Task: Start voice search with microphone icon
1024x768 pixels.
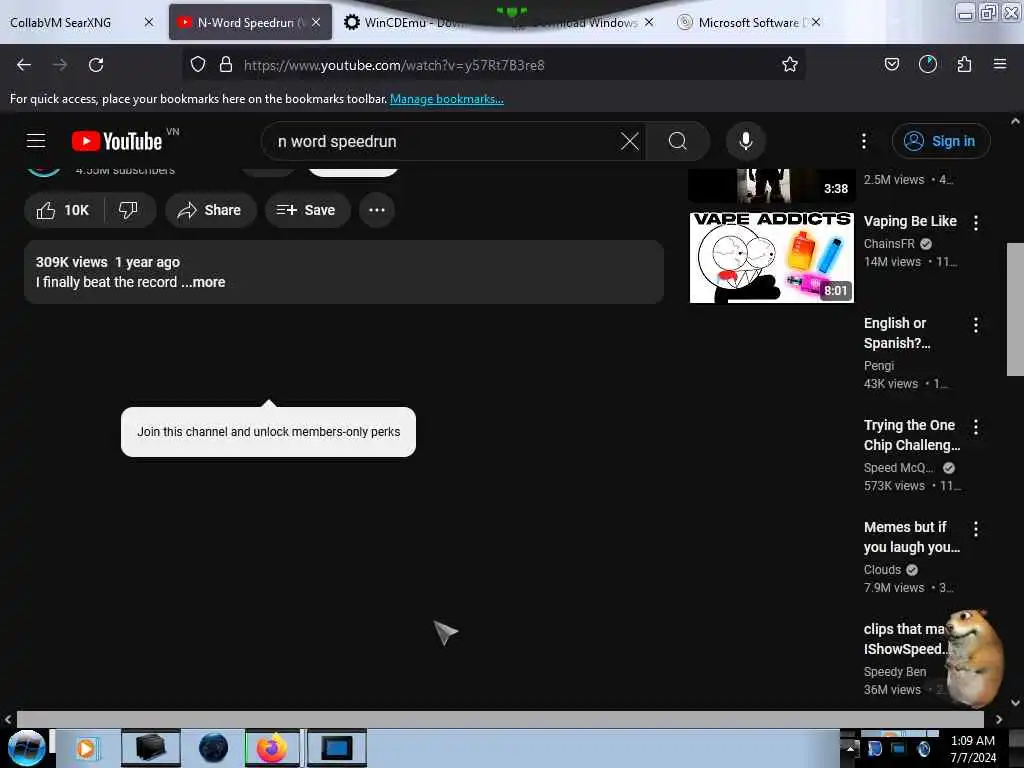Action: pyautogui.click(x=746, y=141)
